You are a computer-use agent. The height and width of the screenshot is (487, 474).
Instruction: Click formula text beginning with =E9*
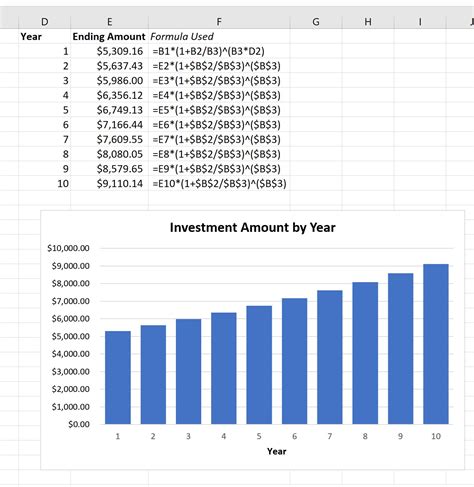[x=216, y=168]
